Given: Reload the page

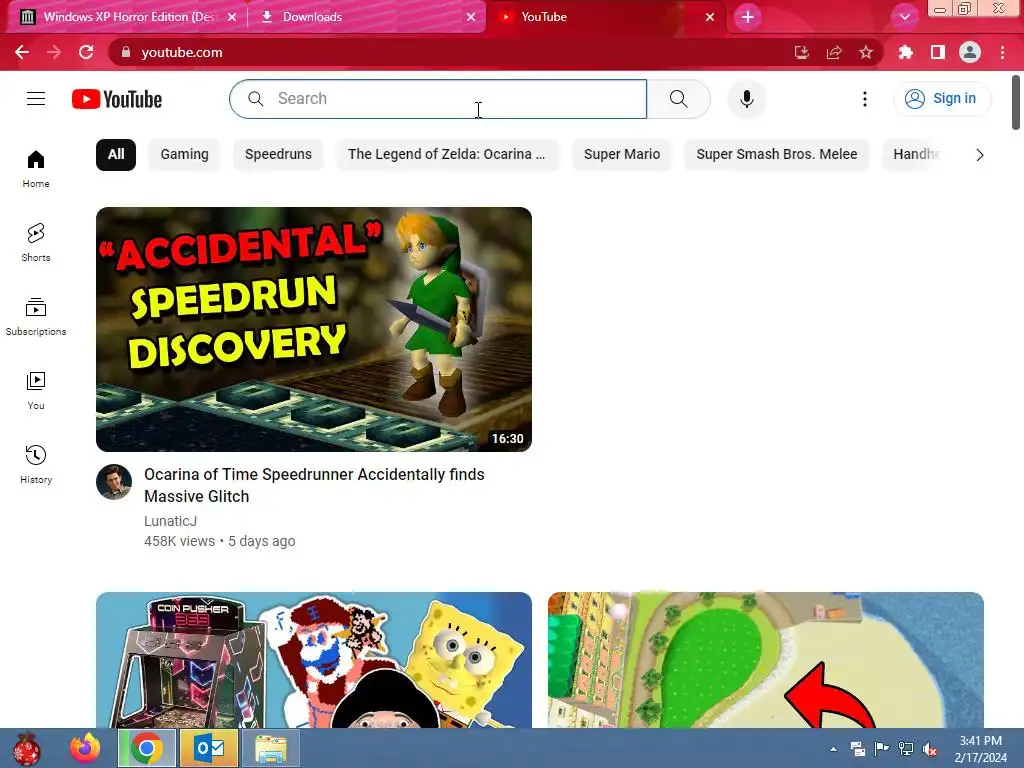Looking at the screenshot, I should [x=86, y=52].
